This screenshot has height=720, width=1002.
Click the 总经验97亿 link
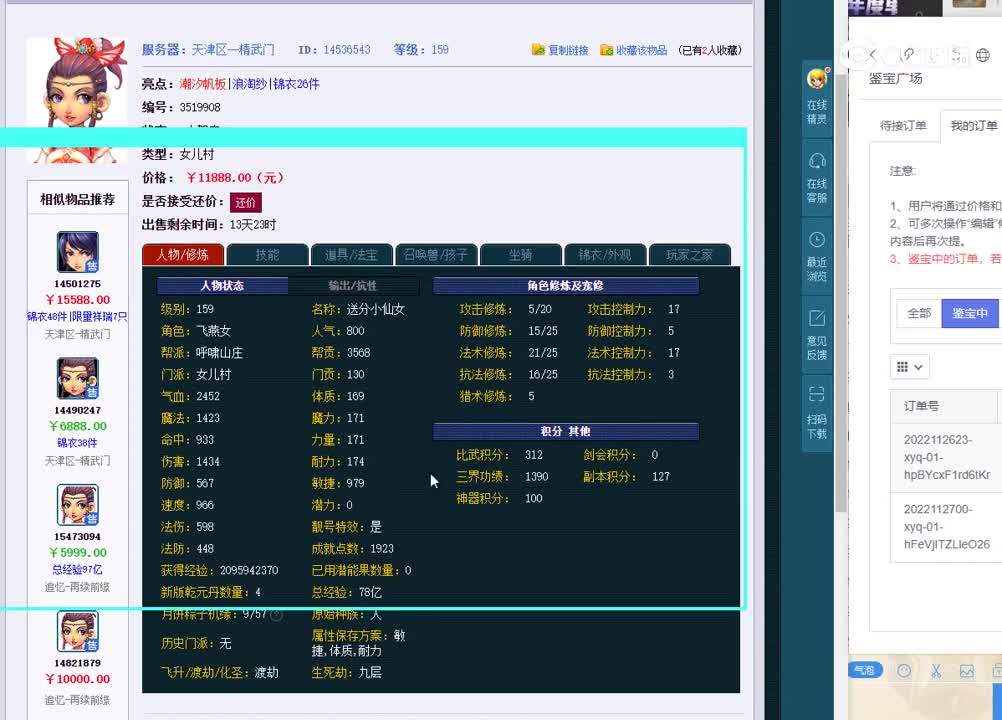77,569
